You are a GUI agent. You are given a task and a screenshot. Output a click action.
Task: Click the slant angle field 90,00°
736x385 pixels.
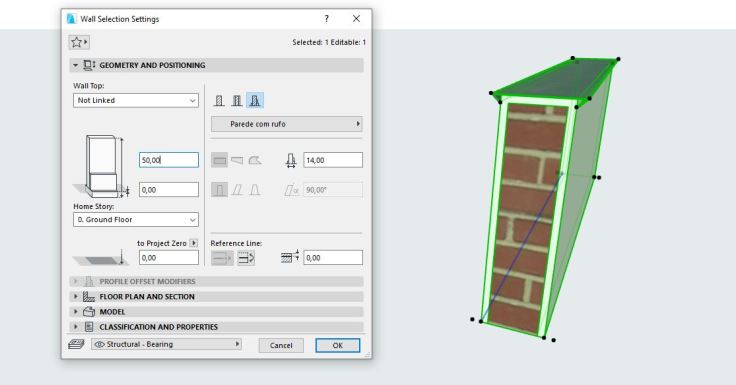(333, 190)
